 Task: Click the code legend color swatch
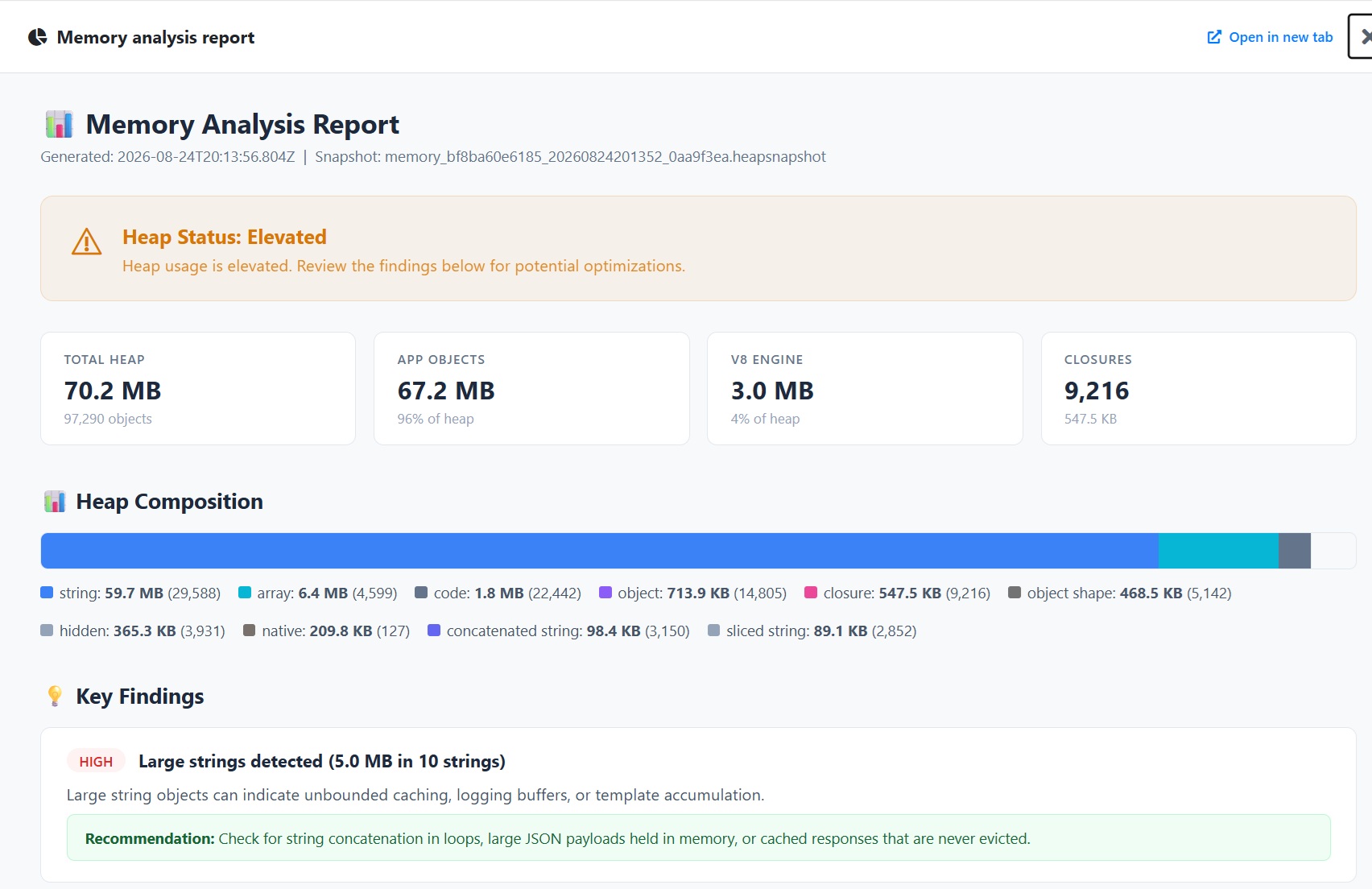pos(421,593)
